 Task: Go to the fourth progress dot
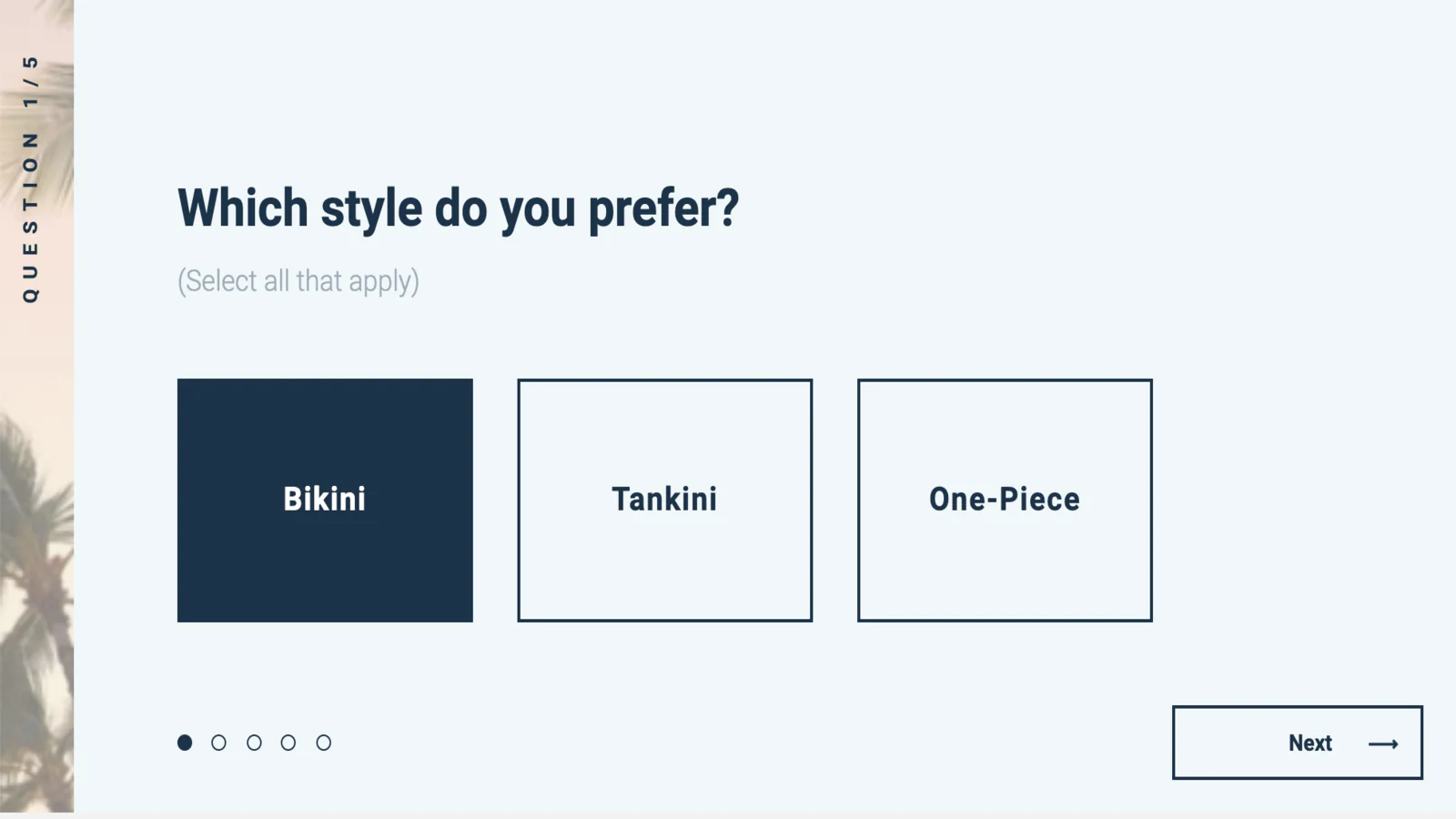[288, 743]
